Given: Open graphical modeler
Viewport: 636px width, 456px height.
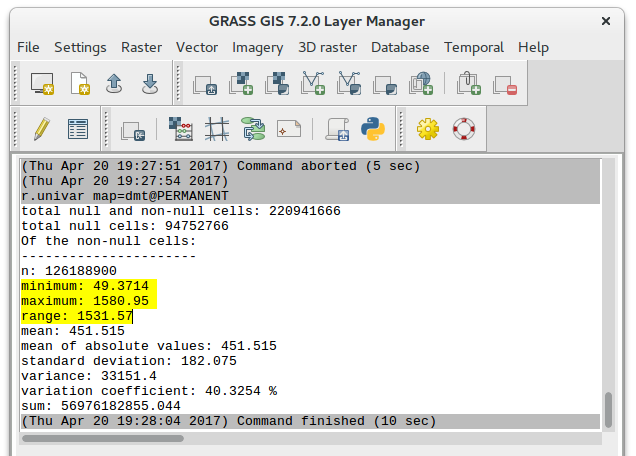Looking at the screenshot, I should 253,129.
